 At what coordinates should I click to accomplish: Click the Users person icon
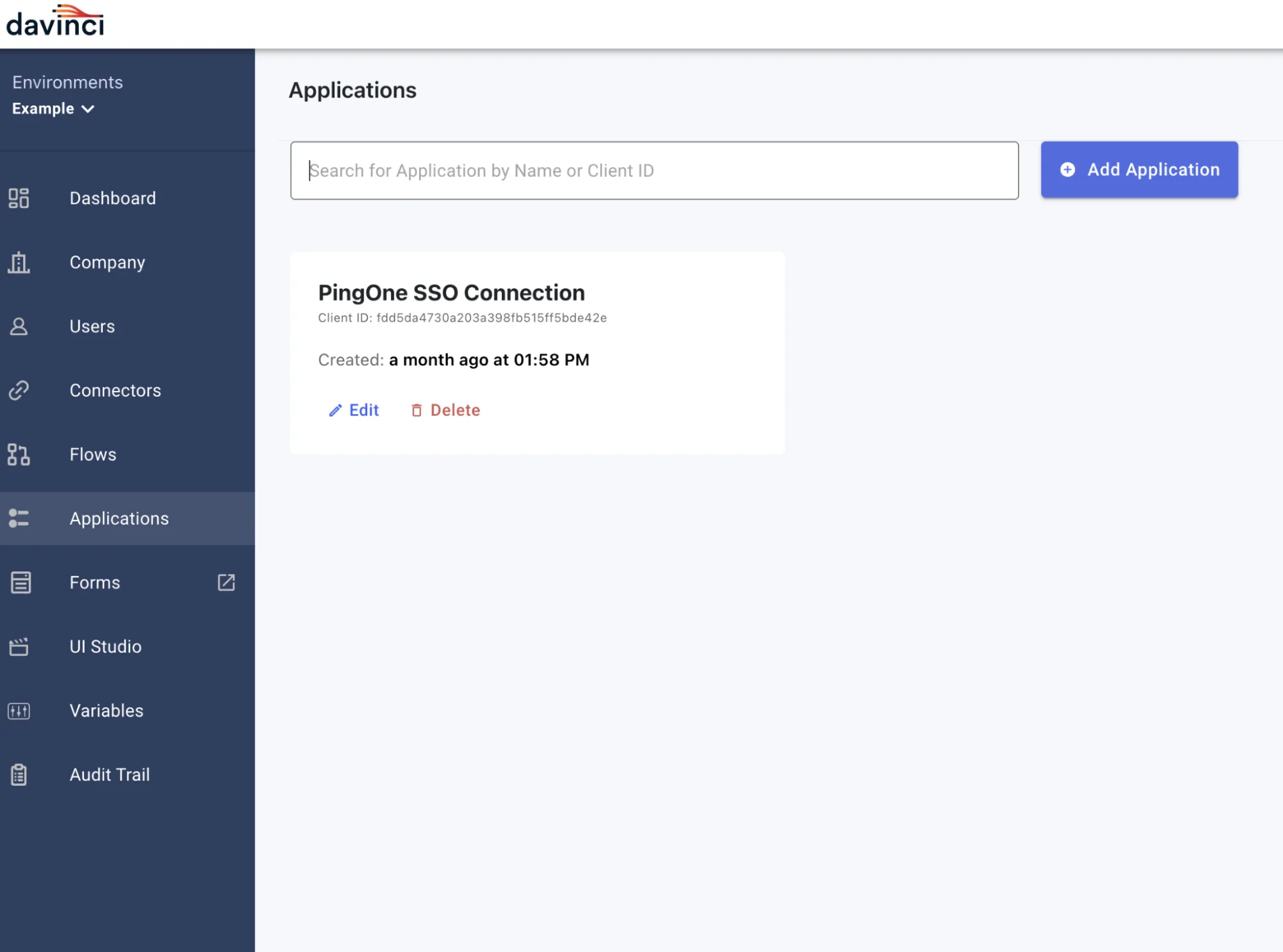[x=19, y=326]
